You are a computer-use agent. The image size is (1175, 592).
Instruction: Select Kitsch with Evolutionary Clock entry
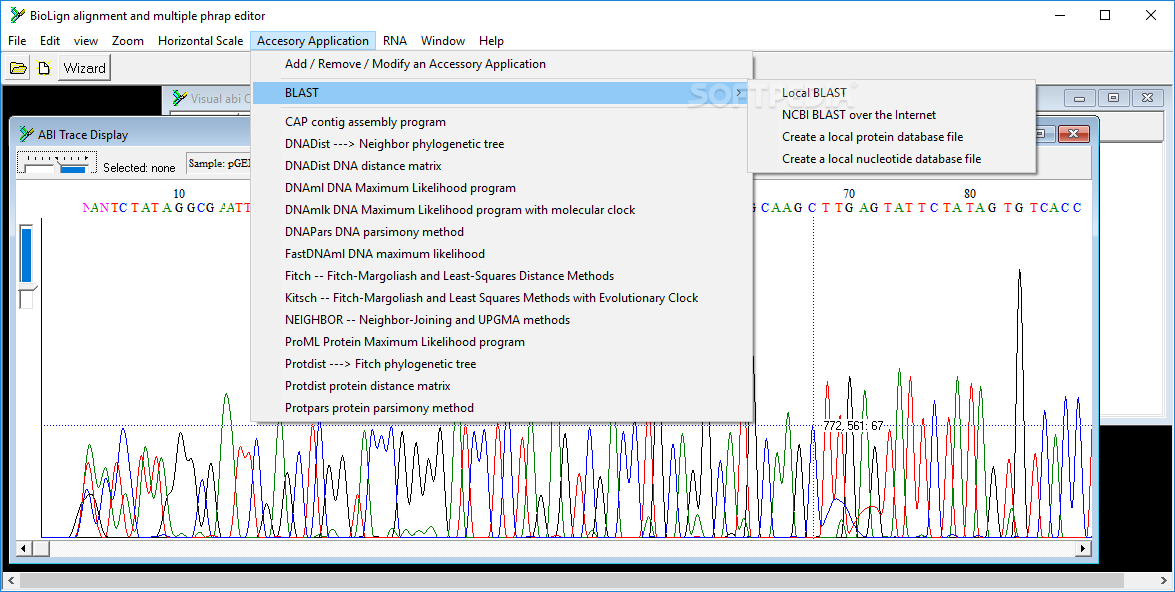click(502, 297)
